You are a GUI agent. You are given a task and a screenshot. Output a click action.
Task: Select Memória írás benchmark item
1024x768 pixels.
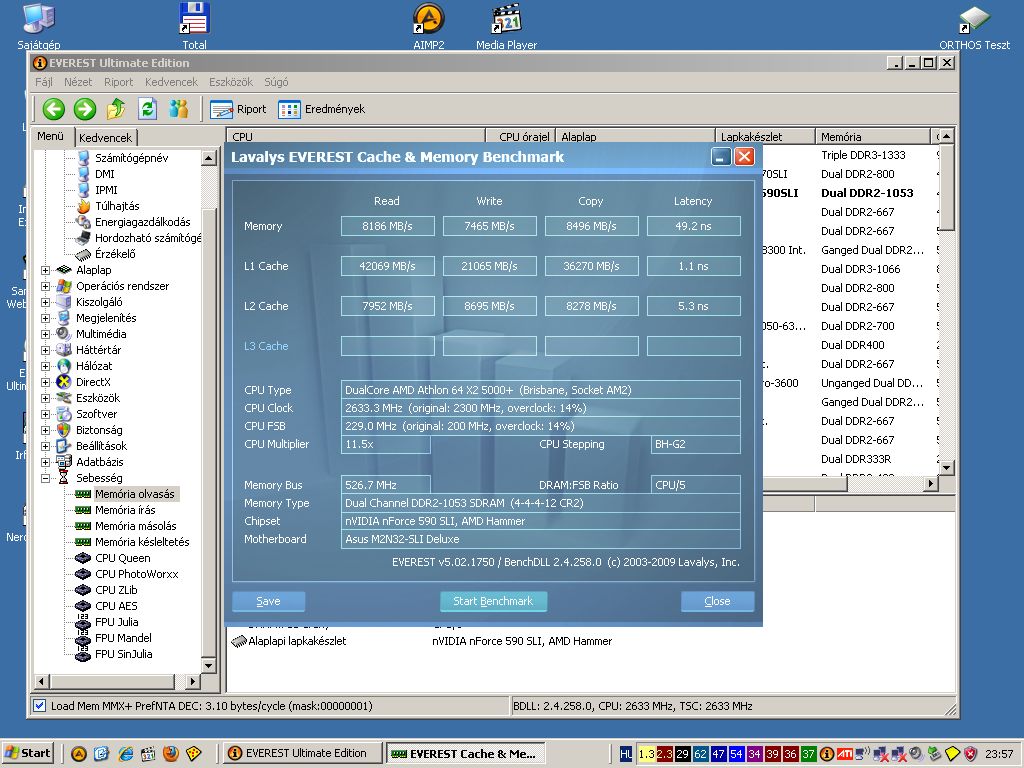116,510
